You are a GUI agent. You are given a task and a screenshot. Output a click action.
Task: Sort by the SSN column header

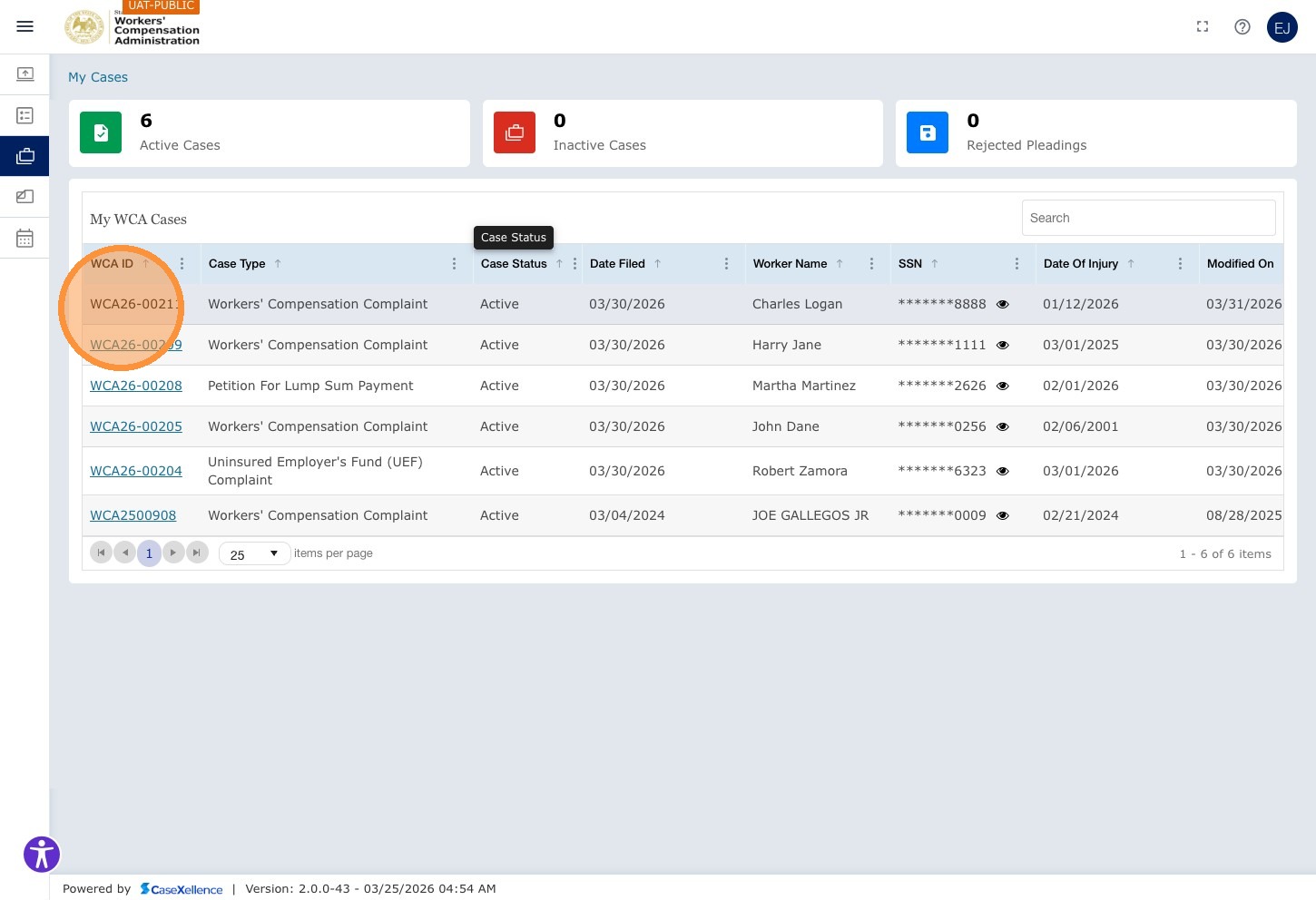910,264
